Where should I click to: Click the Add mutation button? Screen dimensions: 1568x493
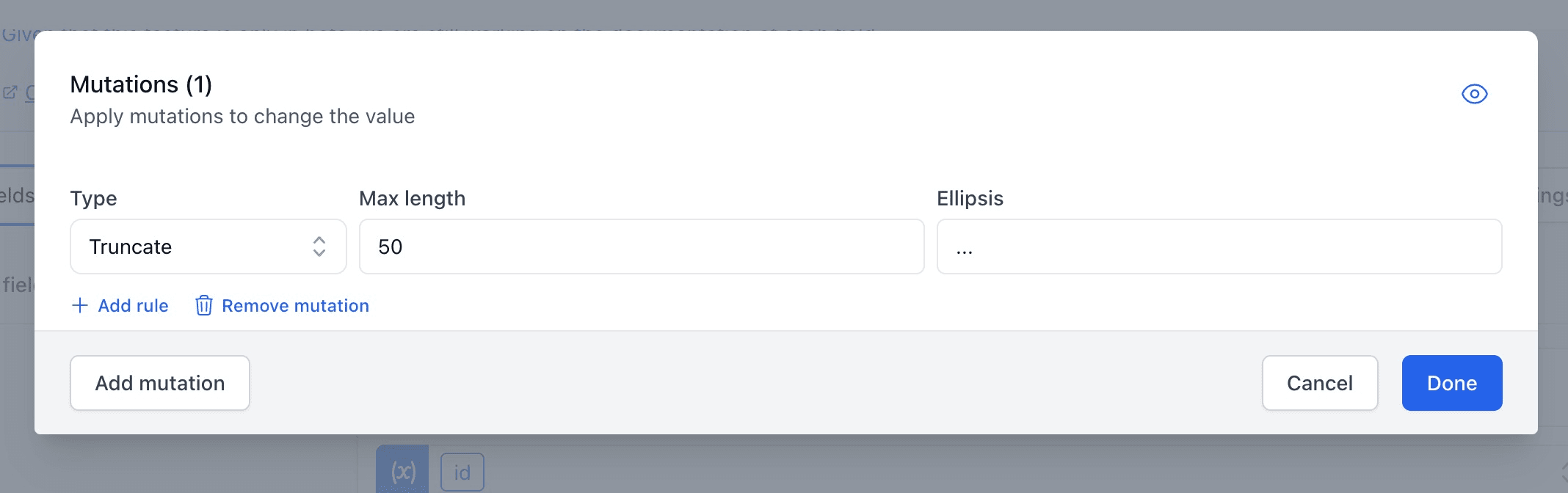click(159, 382)
